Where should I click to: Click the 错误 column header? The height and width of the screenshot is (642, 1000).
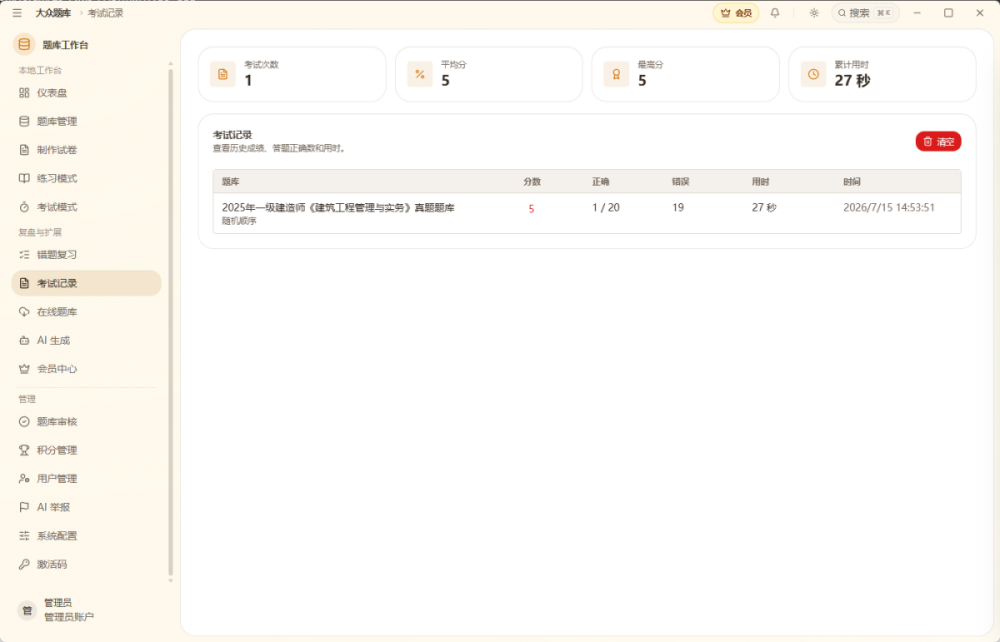click(x=680, y=182)
